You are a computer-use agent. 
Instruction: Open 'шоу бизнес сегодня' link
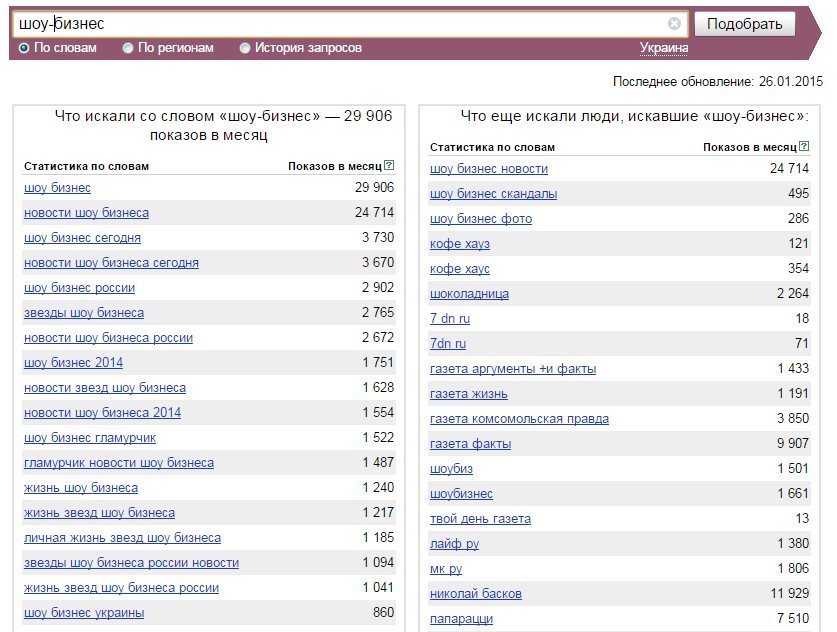coord(82,238)
